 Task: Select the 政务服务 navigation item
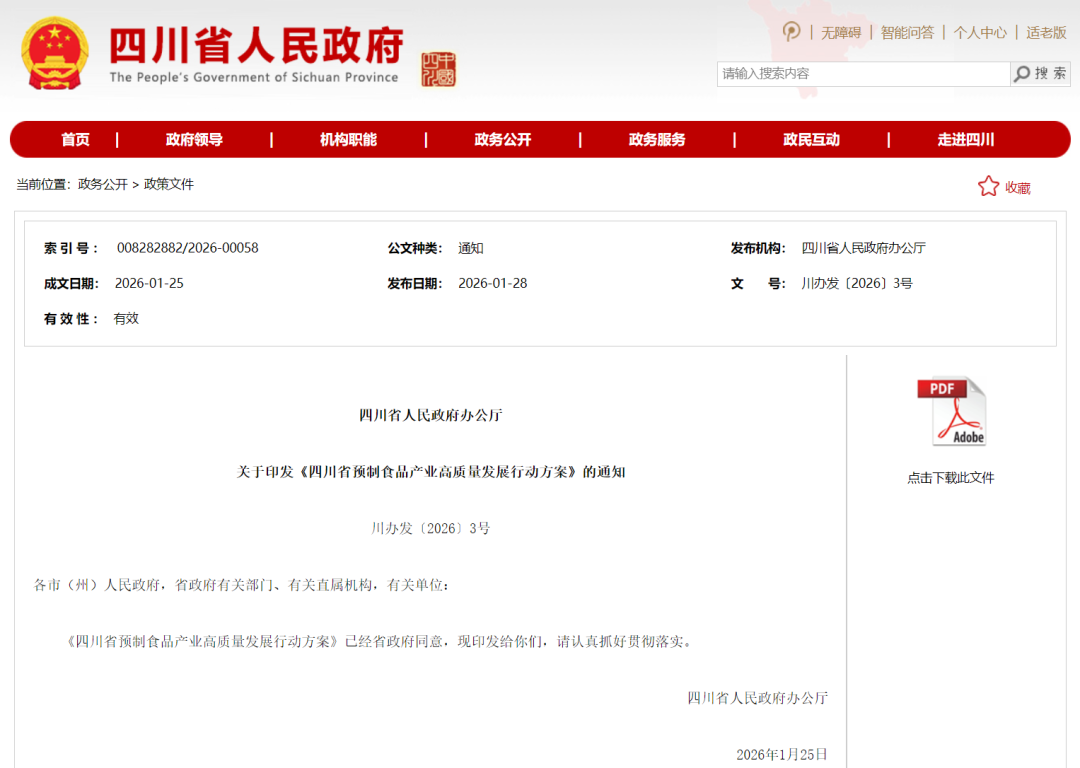tap(657, 140)
